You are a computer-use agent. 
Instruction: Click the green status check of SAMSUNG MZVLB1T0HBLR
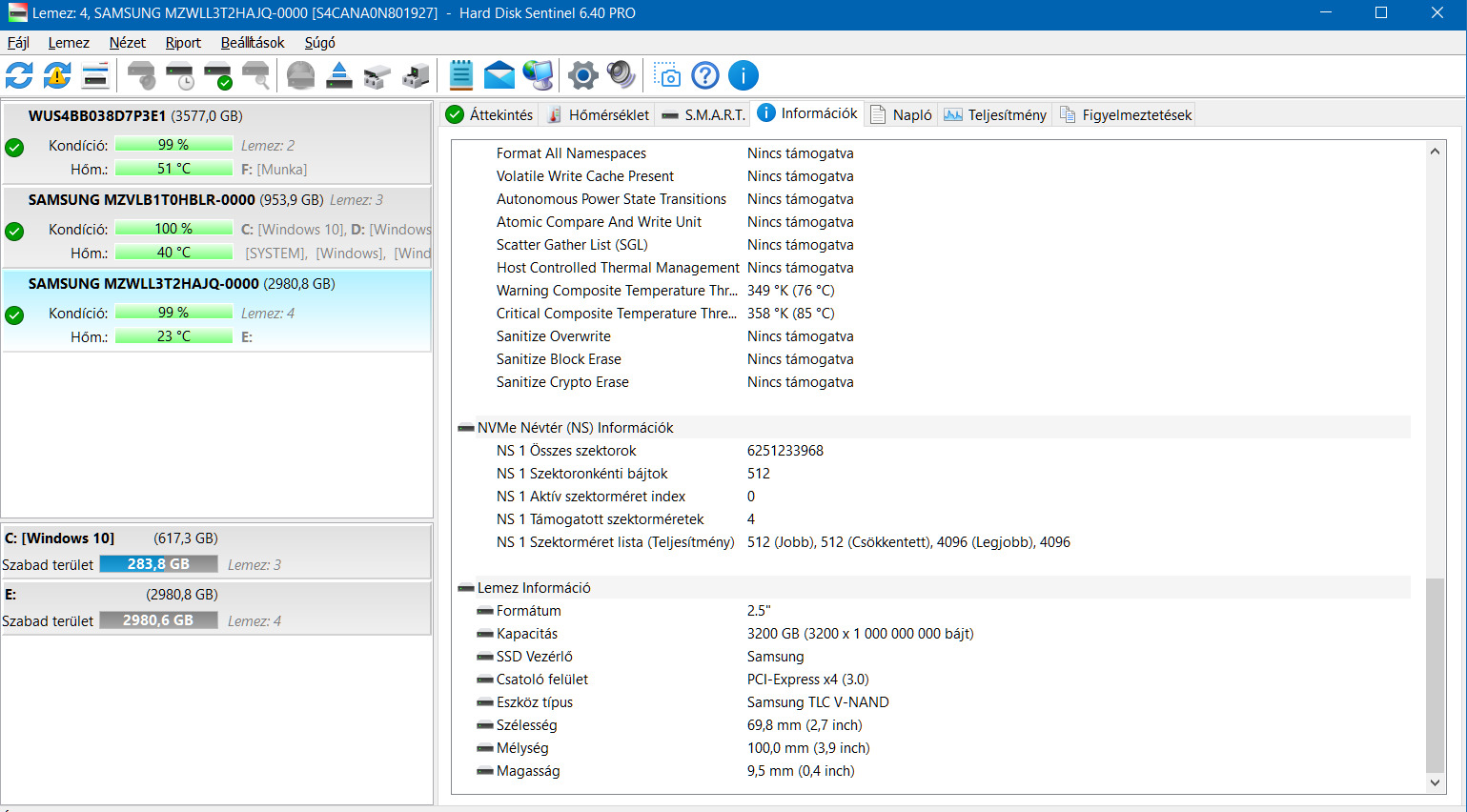tap(14, 231)
